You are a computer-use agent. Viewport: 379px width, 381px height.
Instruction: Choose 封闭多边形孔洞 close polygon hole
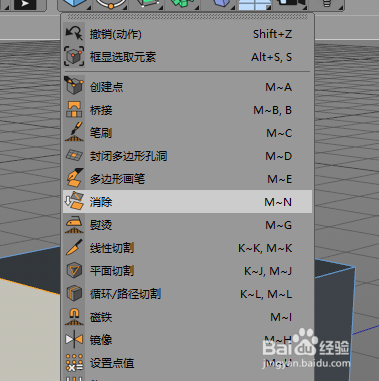click(187, 156)
